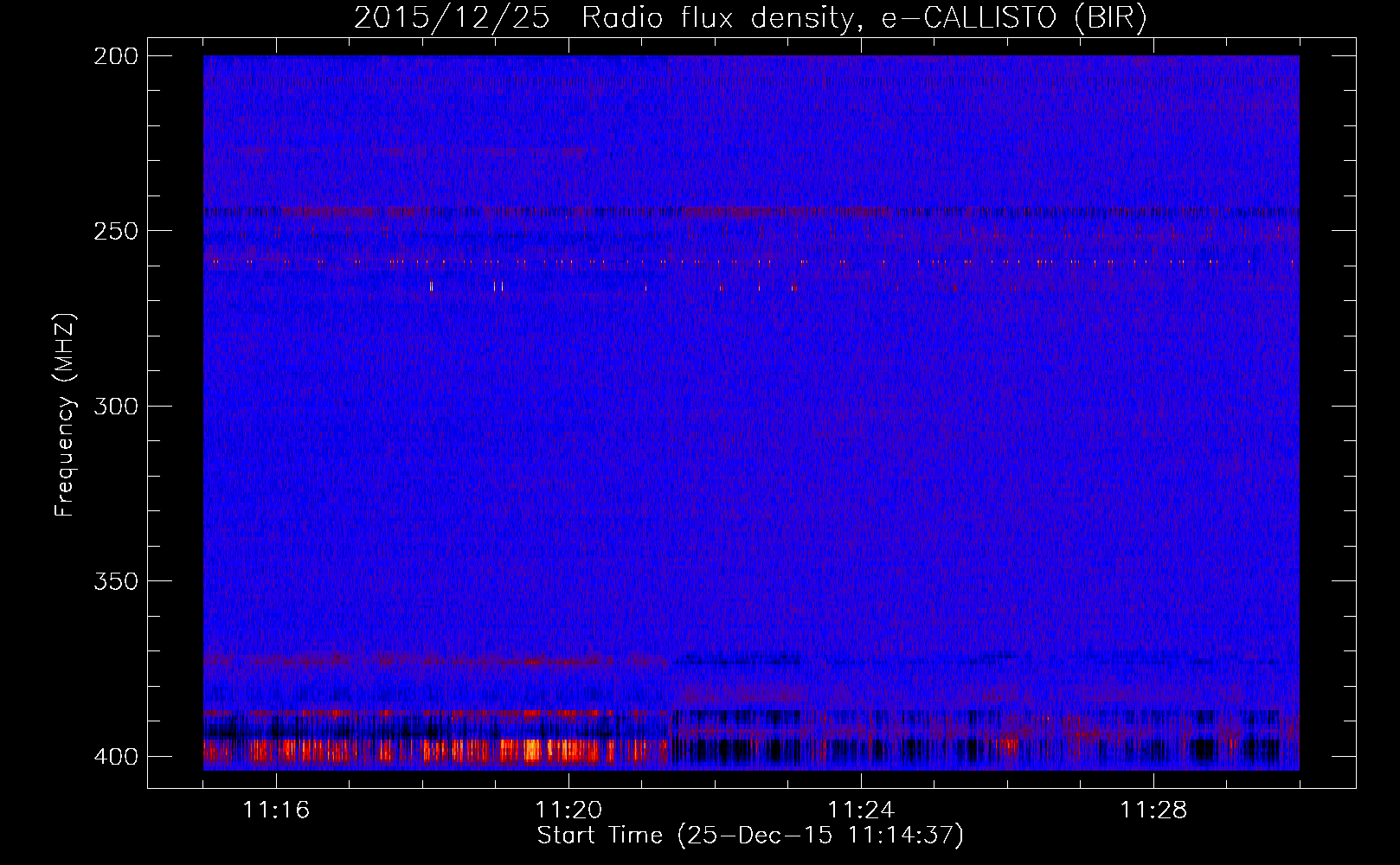Viewport: 1400px width, 865px height.
Task: Select the 250 frequency tick label
Action: pyautogui.click(x=116, y=231)
